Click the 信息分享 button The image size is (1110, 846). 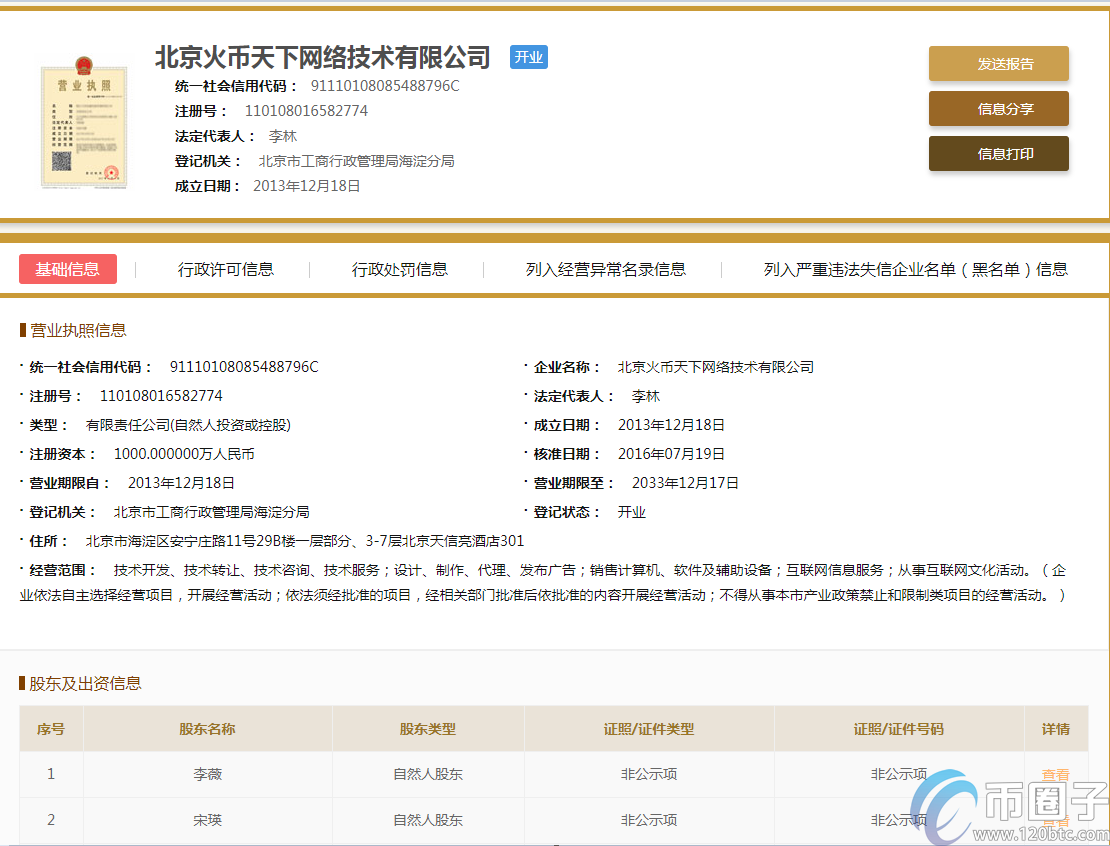tap(998, 109)
